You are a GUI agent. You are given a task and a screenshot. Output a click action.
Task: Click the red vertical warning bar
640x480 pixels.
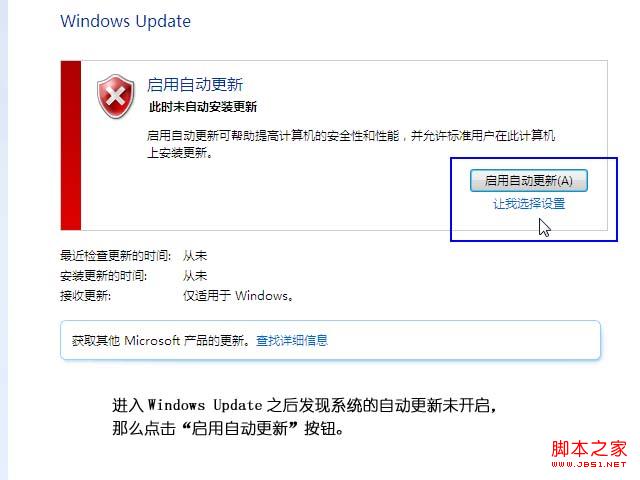point(71,145)
